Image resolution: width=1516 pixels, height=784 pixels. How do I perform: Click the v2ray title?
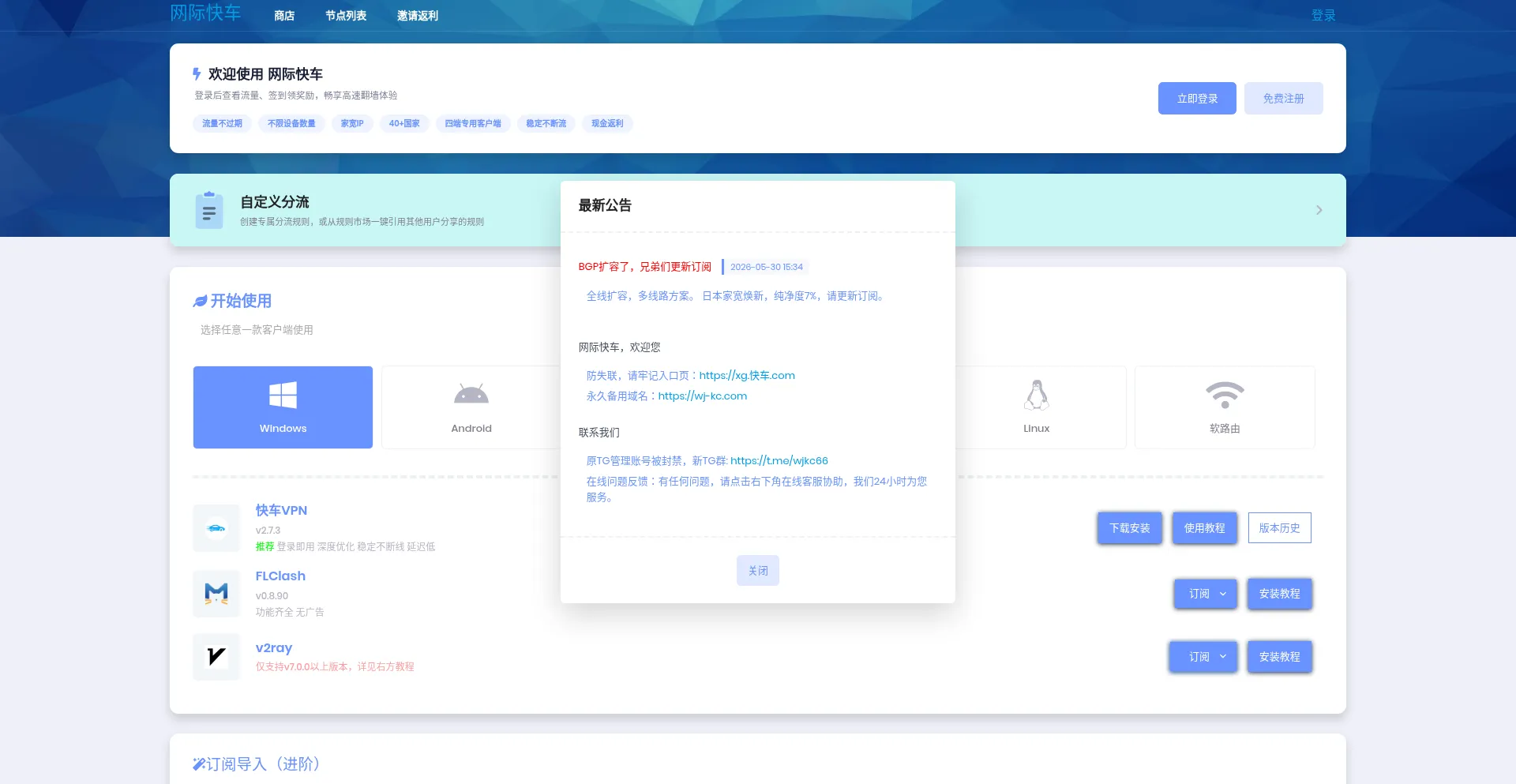tap(274, 648)
